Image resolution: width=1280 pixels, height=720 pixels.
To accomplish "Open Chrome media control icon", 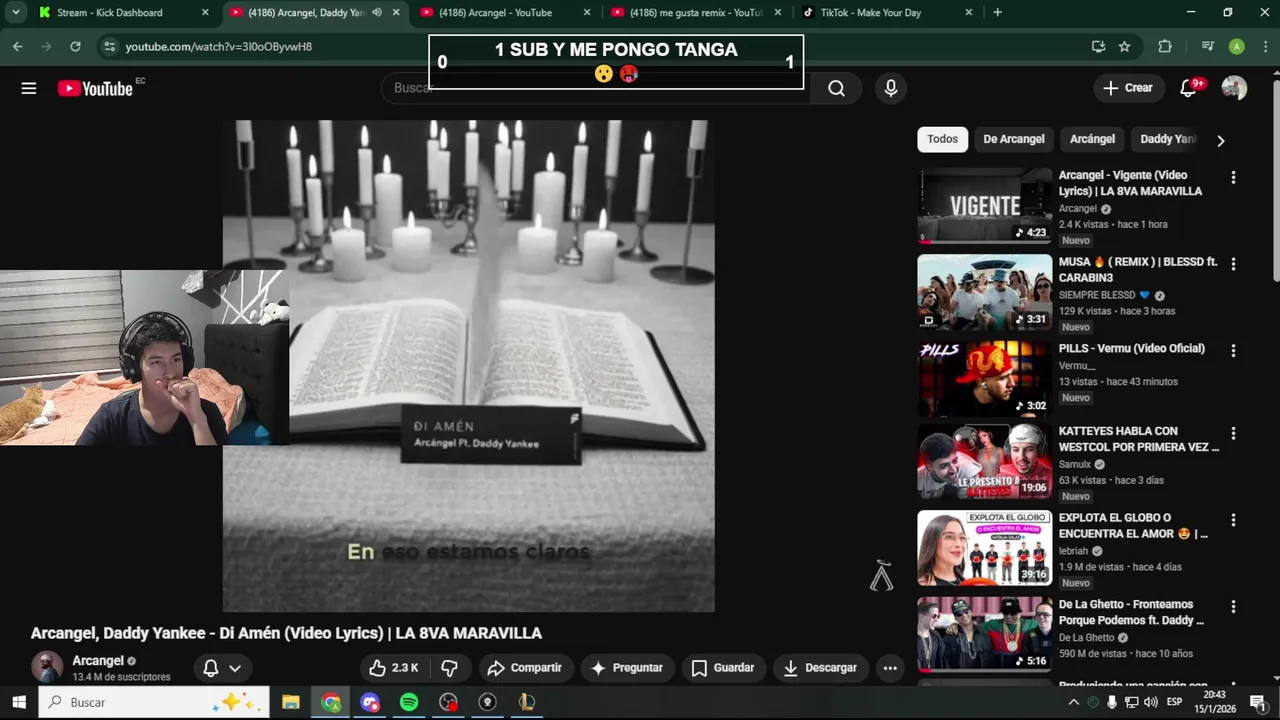I will (1208, 46).
